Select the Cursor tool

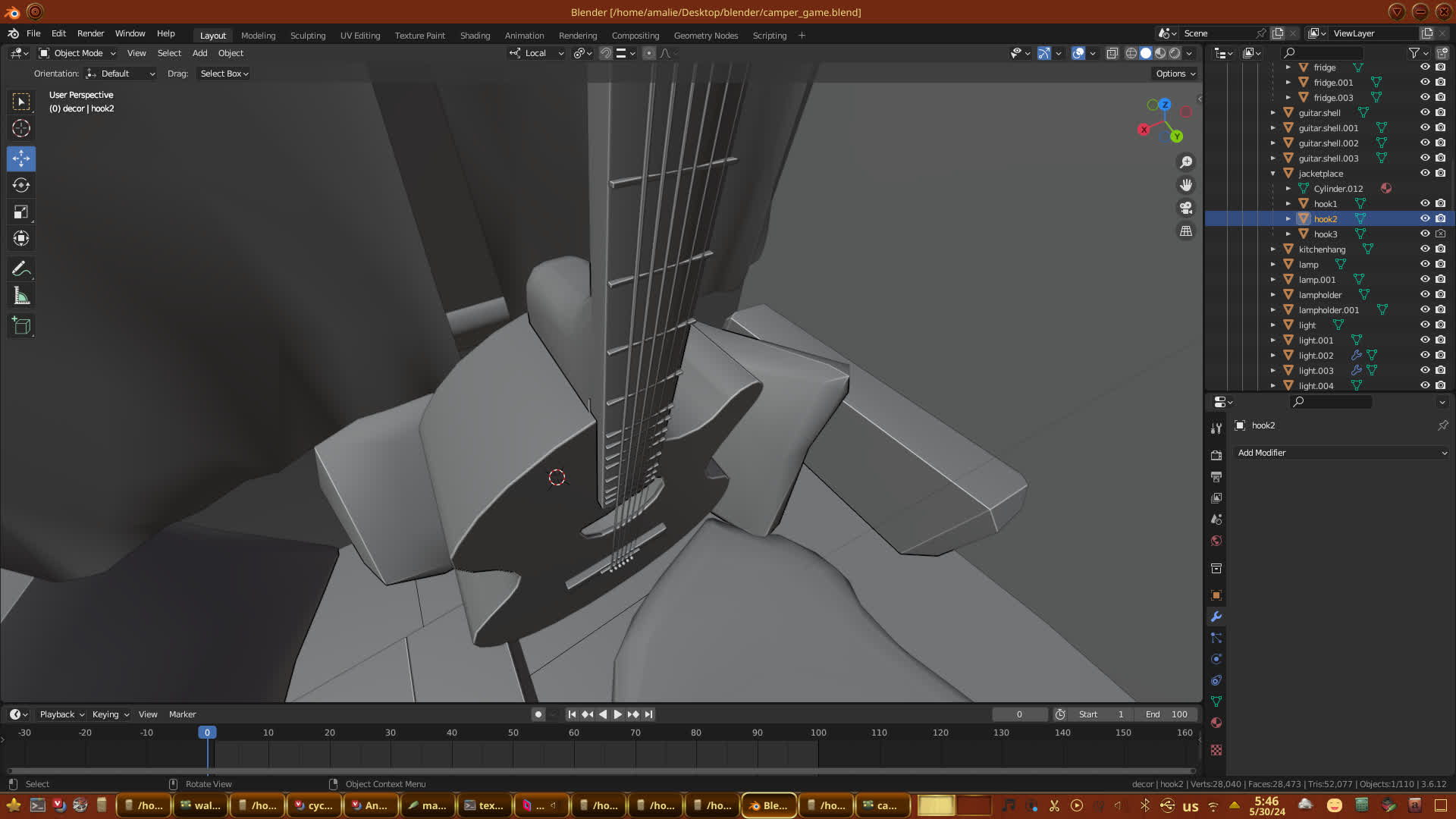(21, 128)
